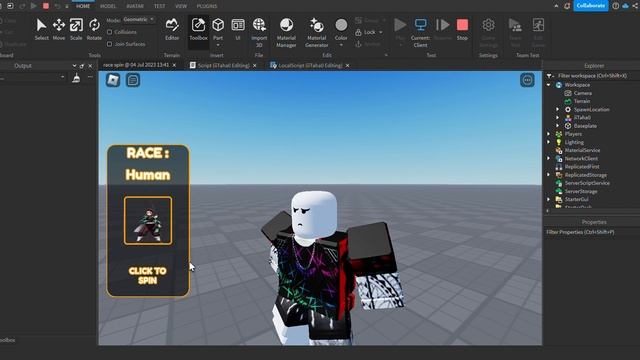Switch to the PLUGINS ribbon tab
Image resolution: width=640 pixels, height=360 pixels.
tap(207, 6)
